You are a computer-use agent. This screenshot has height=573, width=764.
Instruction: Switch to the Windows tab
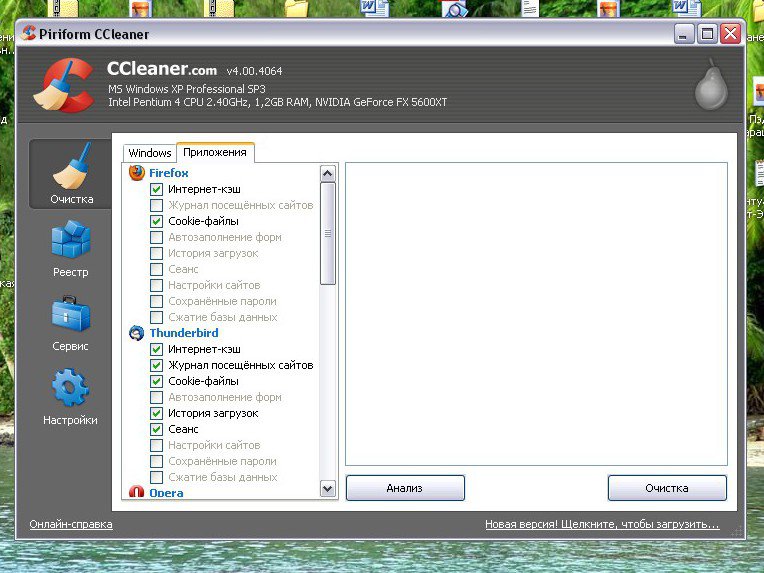[x=150, y=153]
